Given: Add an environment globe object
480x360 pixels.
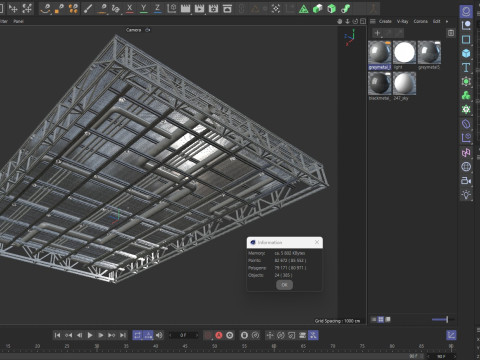Looking at the screenshot, I should point(466,167).
